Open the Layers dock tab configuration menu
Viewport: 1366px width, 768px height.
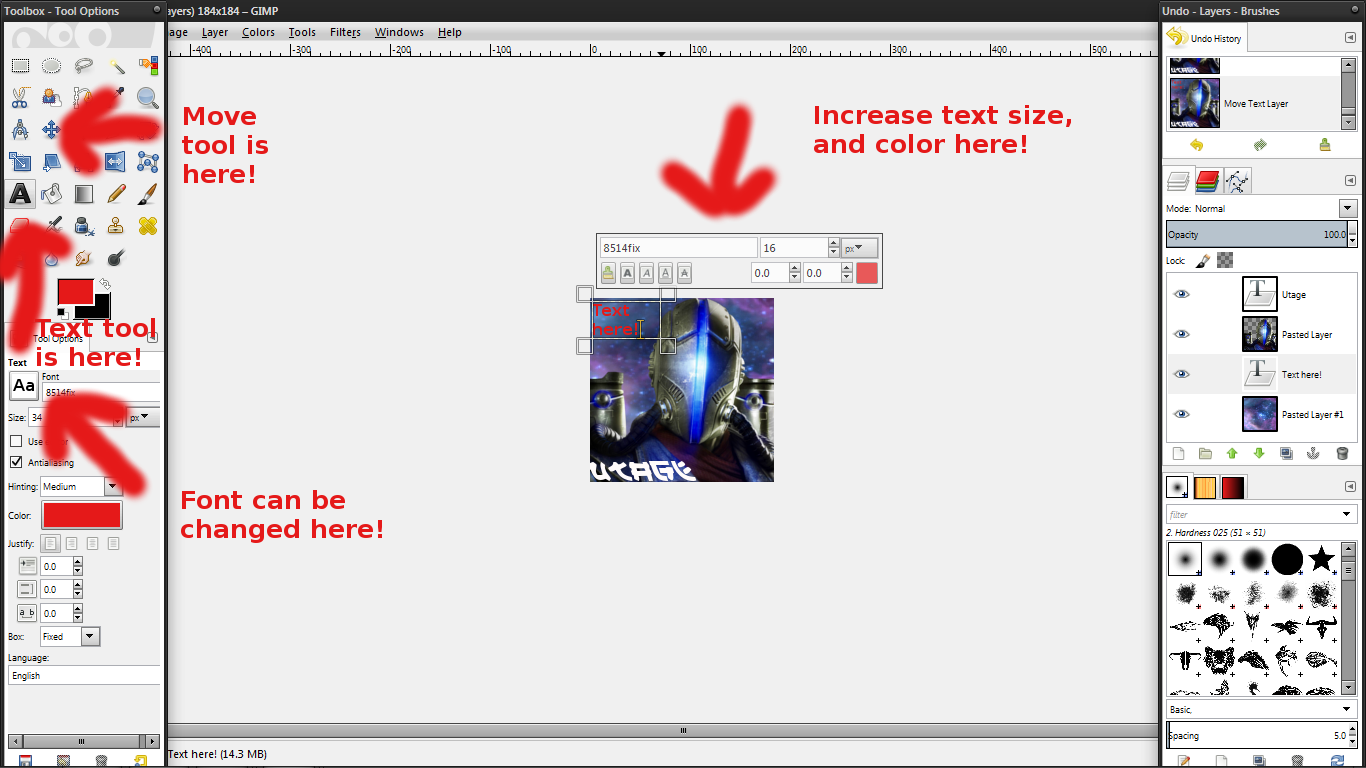point(1350,181)
